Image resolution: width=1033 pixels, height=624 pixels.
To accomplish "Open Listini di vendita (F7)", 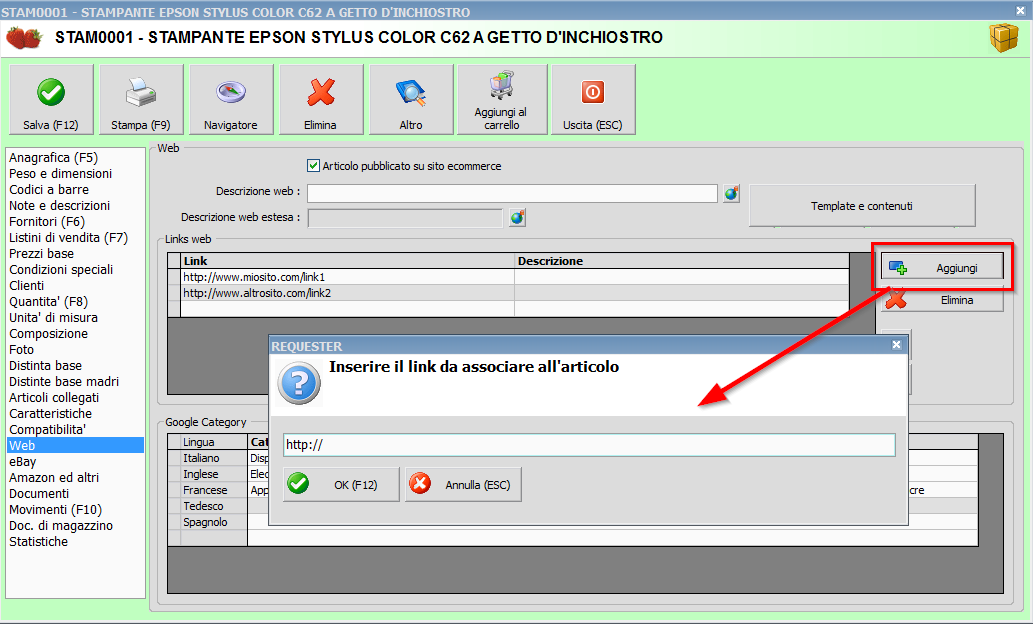I will tap(69, 237).
